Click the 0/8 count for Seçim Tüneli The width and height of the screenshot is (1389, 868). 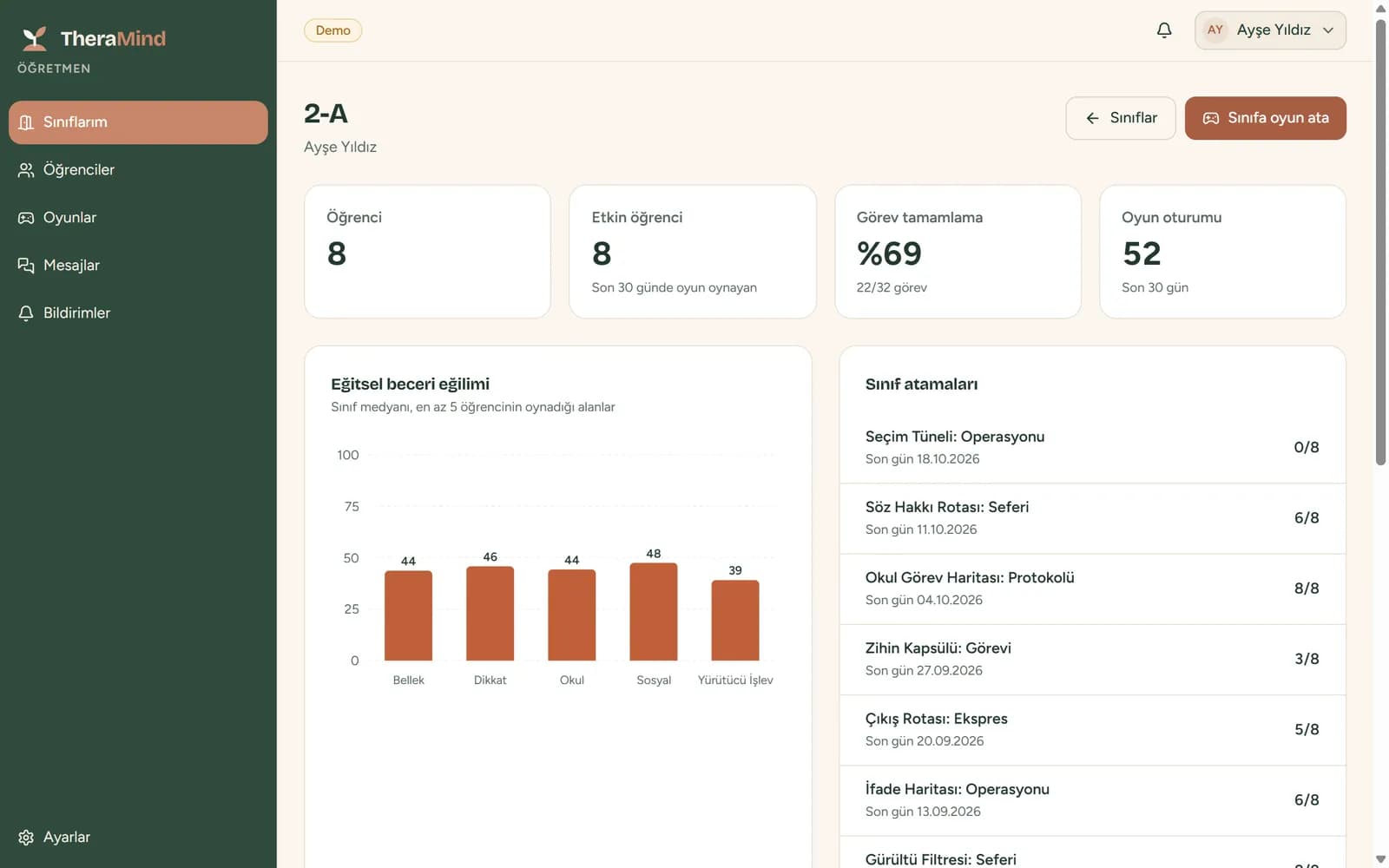1307,448
